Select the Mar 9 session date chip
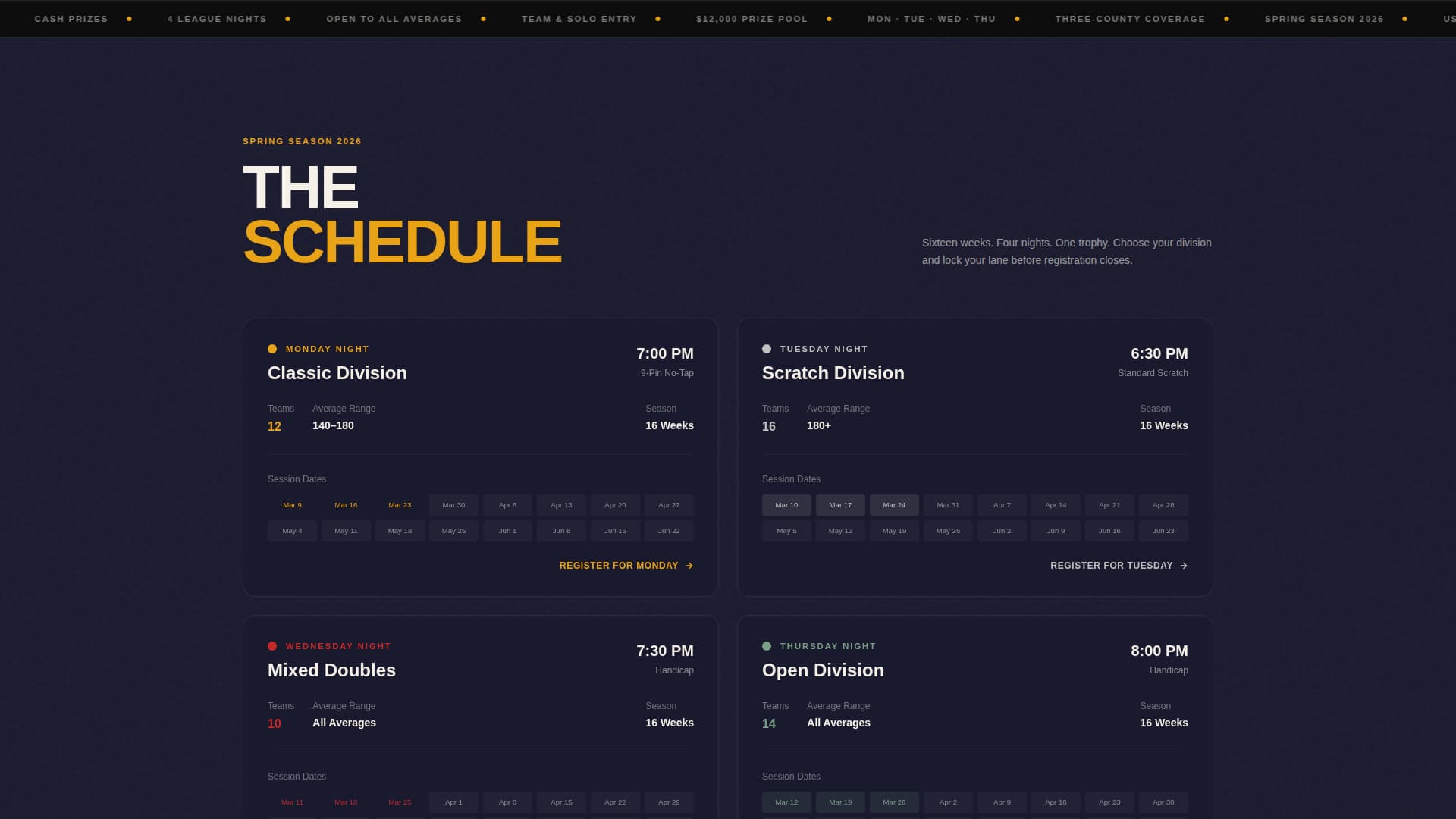This screenshot has width=1456, height=819. point(292,505)
